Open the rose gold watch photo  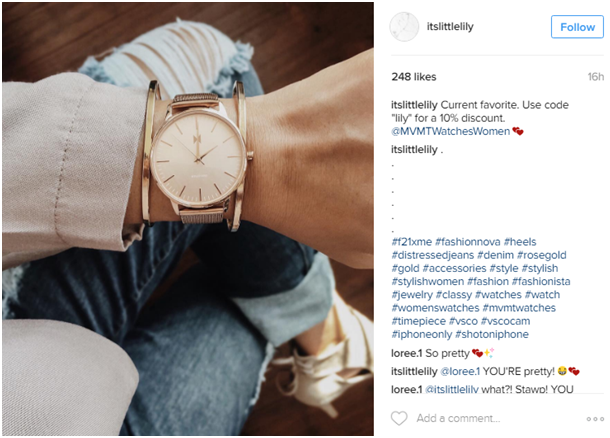pyautogui.click(x=188, y=219)
